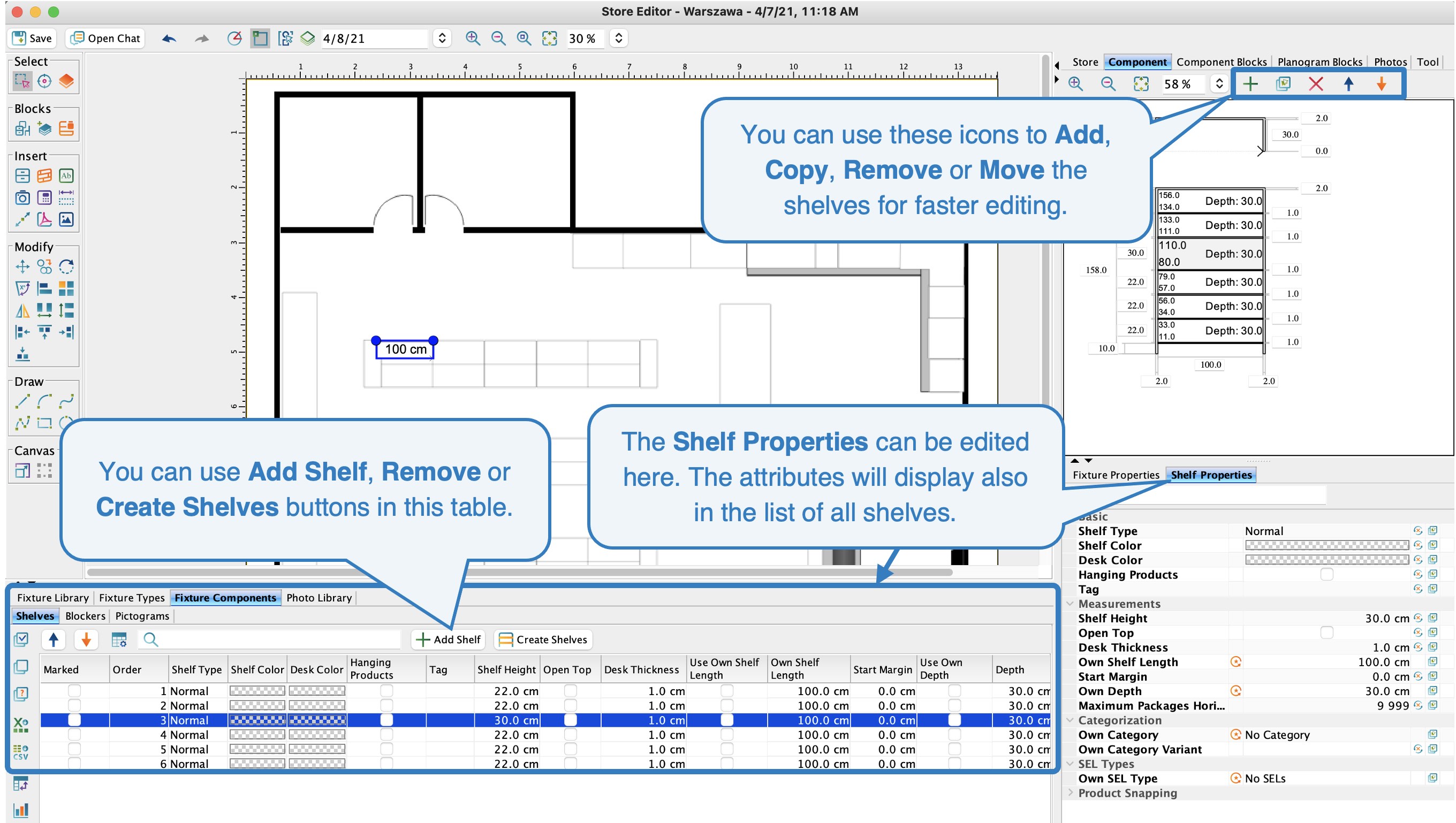Screen dimensions: 1456x823
Task: Click the Add Shelf button
Action: pyautogui.click(x=448, y=639)
